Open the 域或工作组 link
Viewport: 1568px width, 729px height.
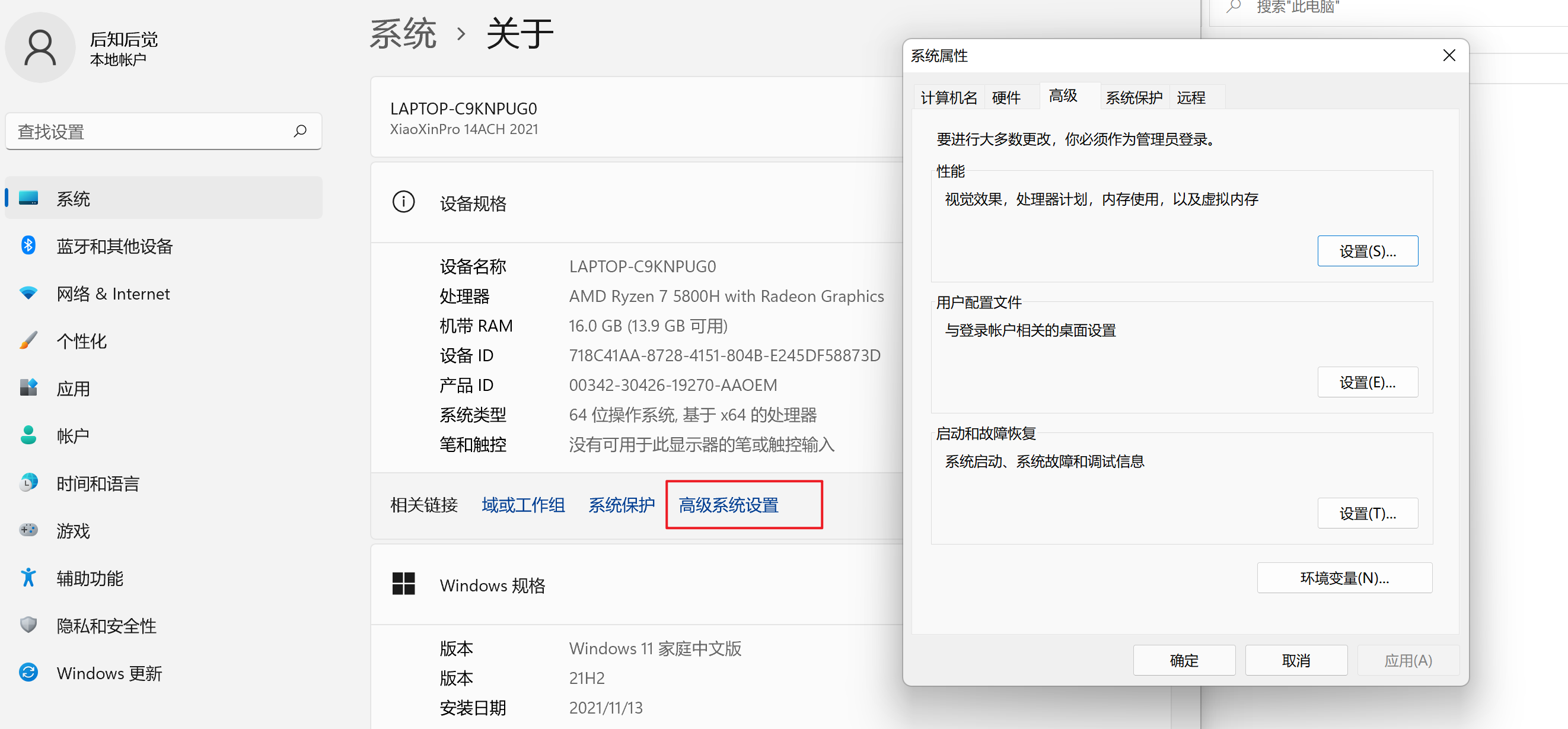point(523,505)
